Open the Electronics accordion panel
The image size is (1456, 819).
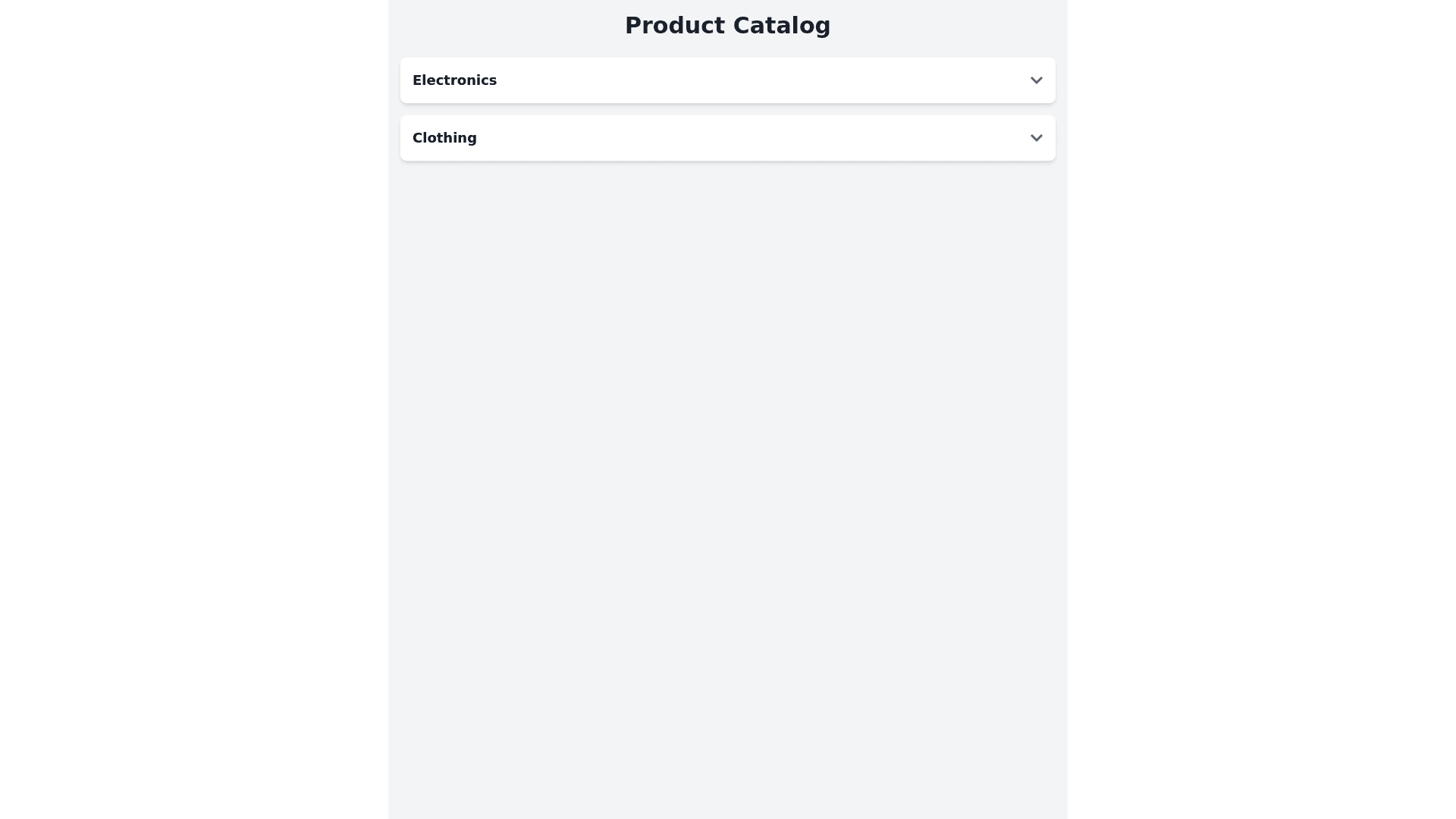[x=727, y=80]
